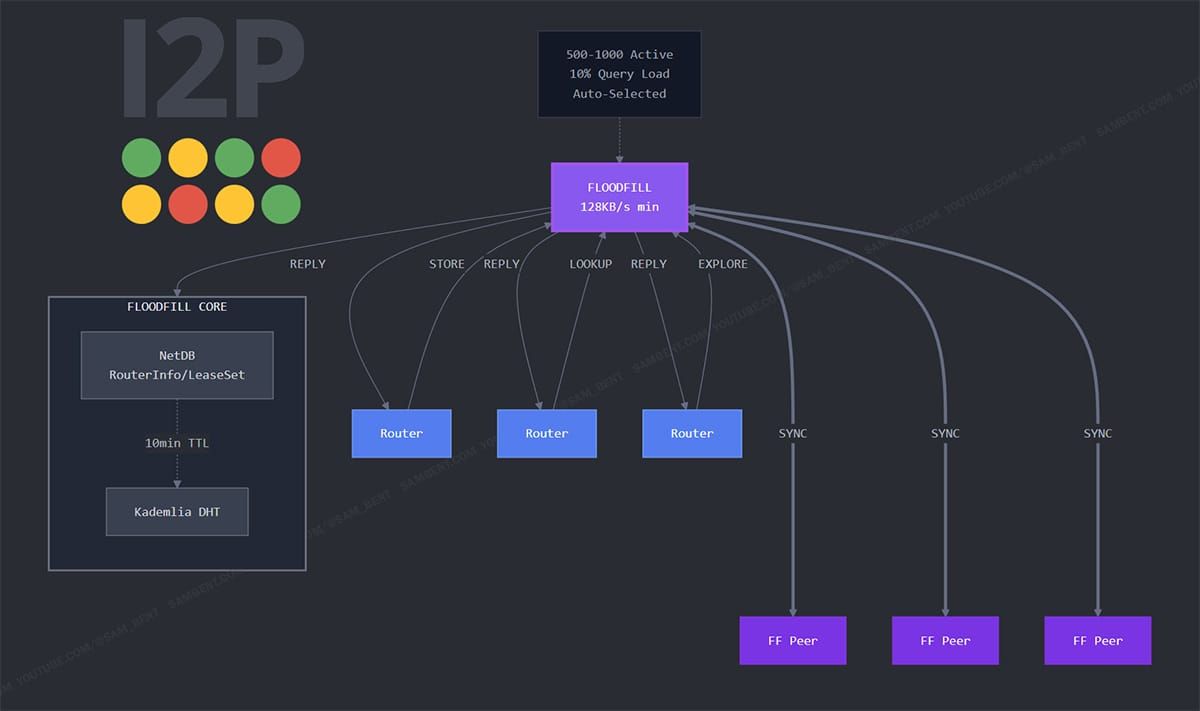Toggle the green circle in the top-left row
1200x711 pixels.
(142, 157)
